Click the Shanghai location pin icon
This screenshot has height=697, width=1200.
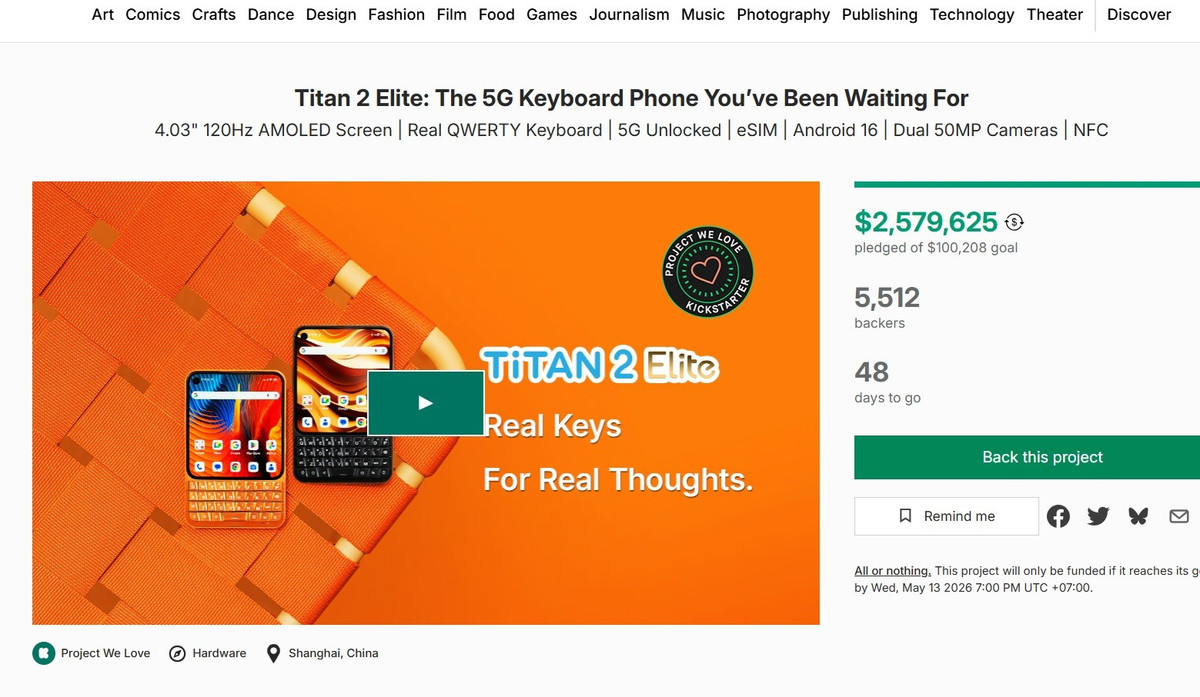point(273,653)
